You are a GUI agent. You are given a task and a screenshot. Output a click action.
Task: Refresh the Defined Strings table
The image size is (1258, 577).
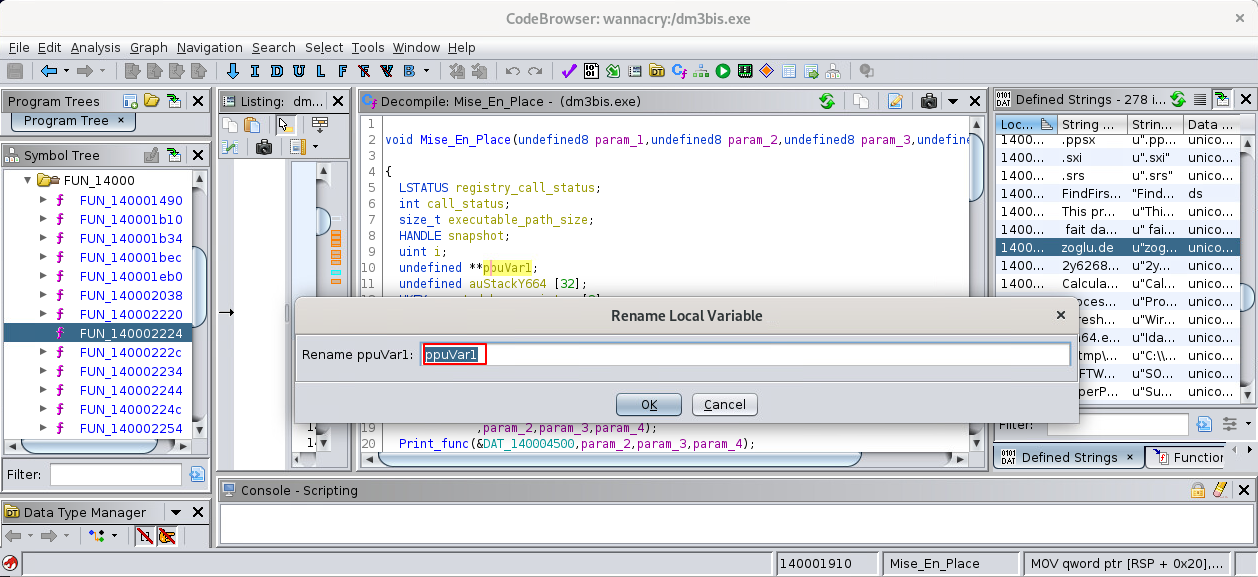click(x=1178, y=100)
